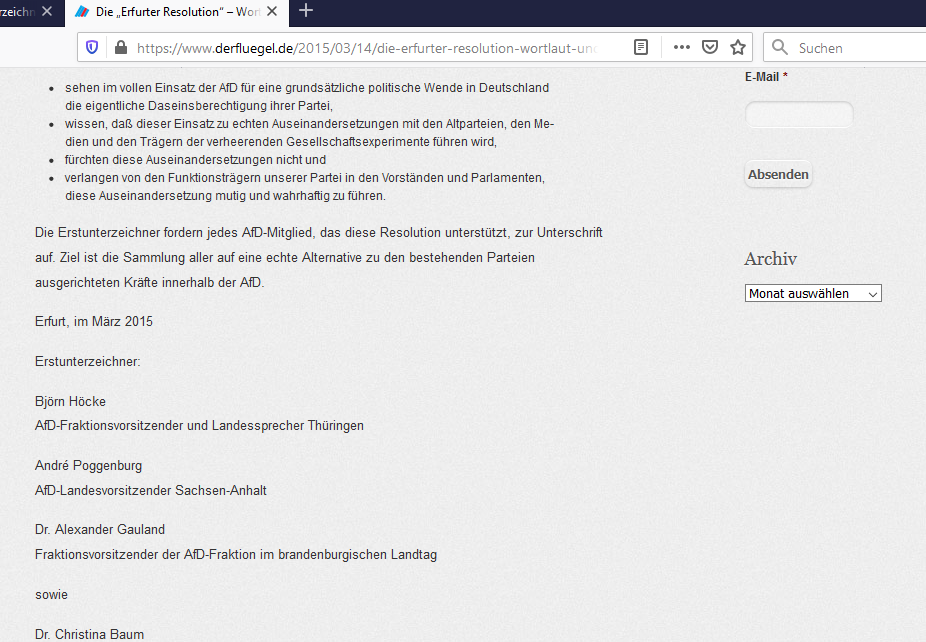Image resolution: width=926 pixels, height=642 pixels.
Task: Switch to the Erfurter Resolution tab
Action: [x=177, y=12]
